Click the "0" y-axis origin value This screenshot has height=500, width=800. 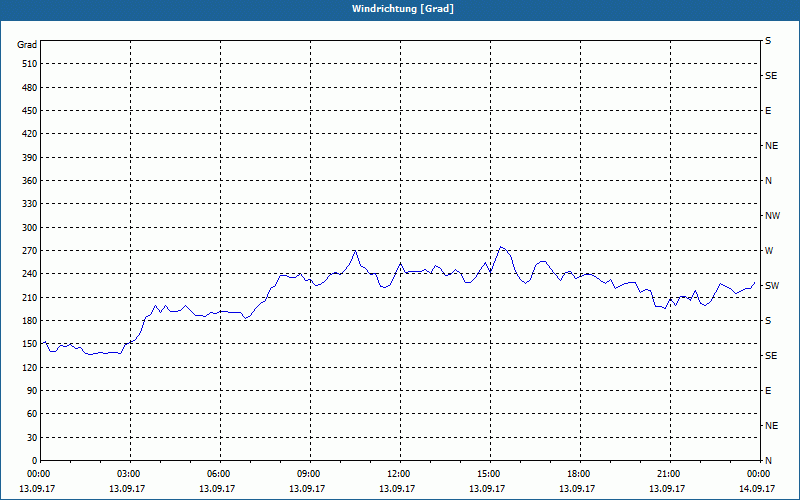(x=34, y=461)
